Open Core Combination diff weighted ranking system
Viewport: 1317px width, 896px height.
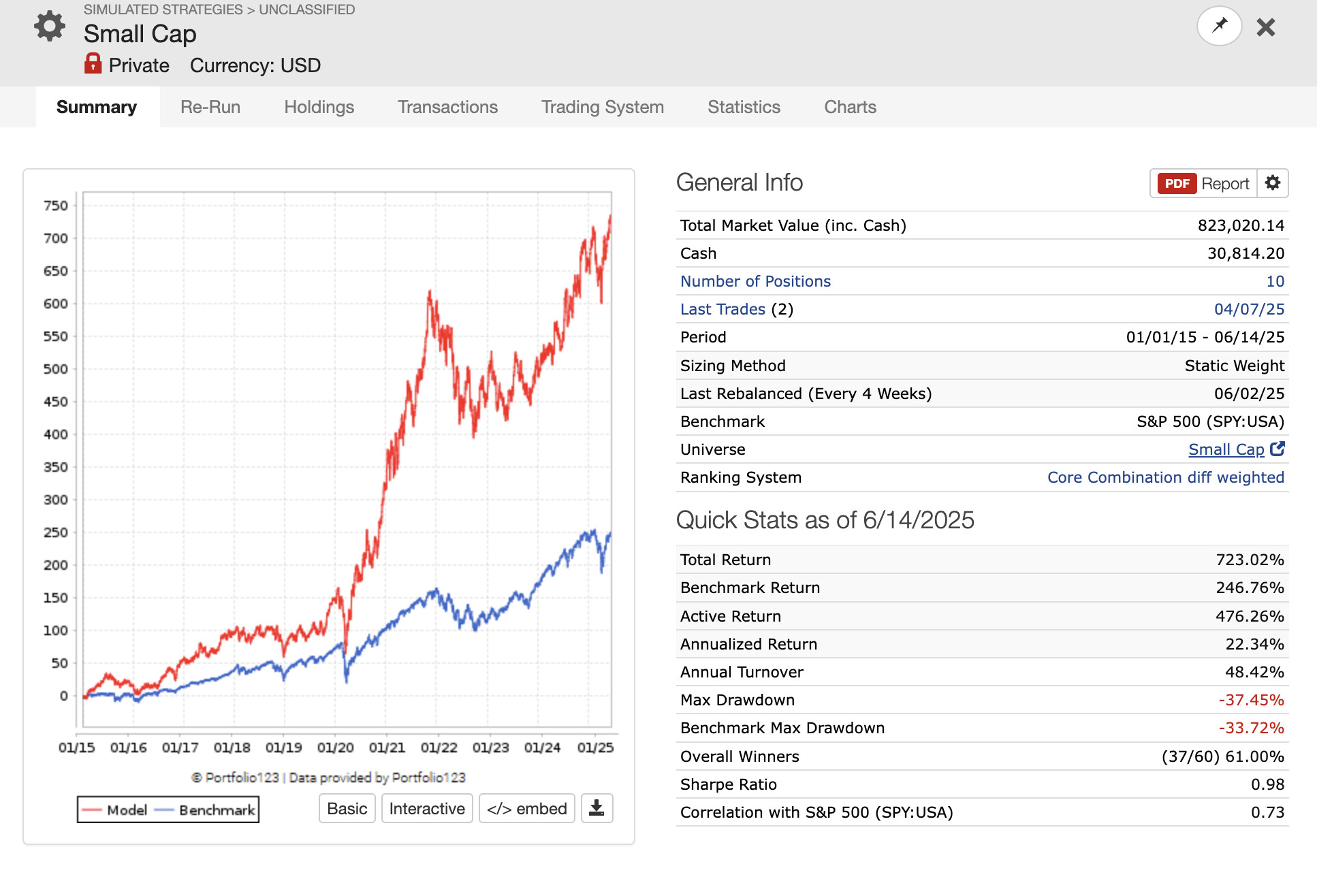click(1165, 477)
